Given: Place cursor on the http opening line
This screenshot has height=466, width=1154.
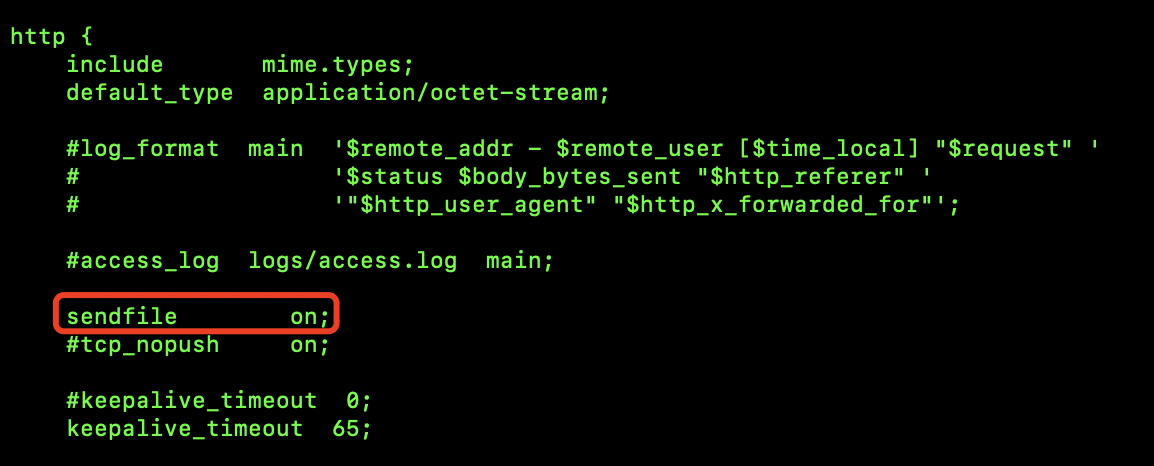Looking at the screenshot, I should (51, 36).
